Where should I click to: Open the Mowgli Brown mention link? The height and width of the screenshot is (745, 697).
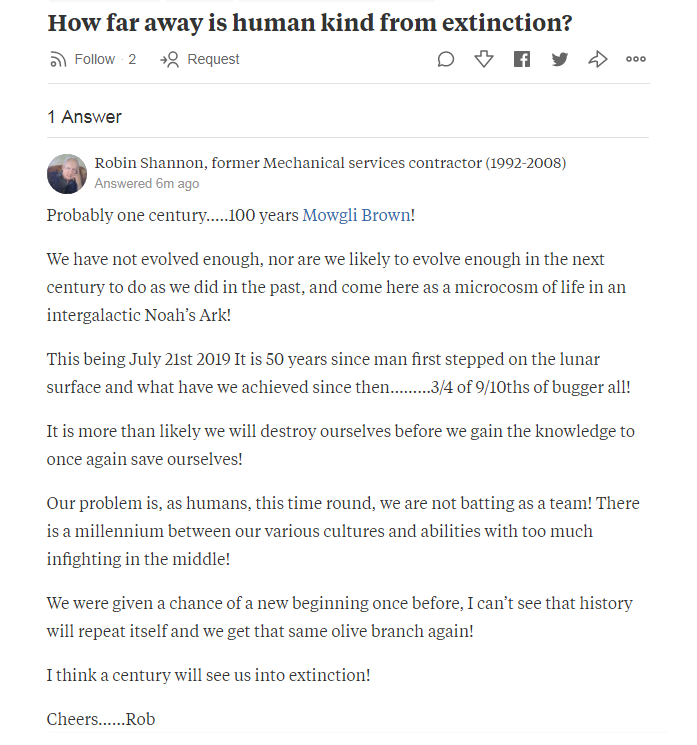click(355, 215)
